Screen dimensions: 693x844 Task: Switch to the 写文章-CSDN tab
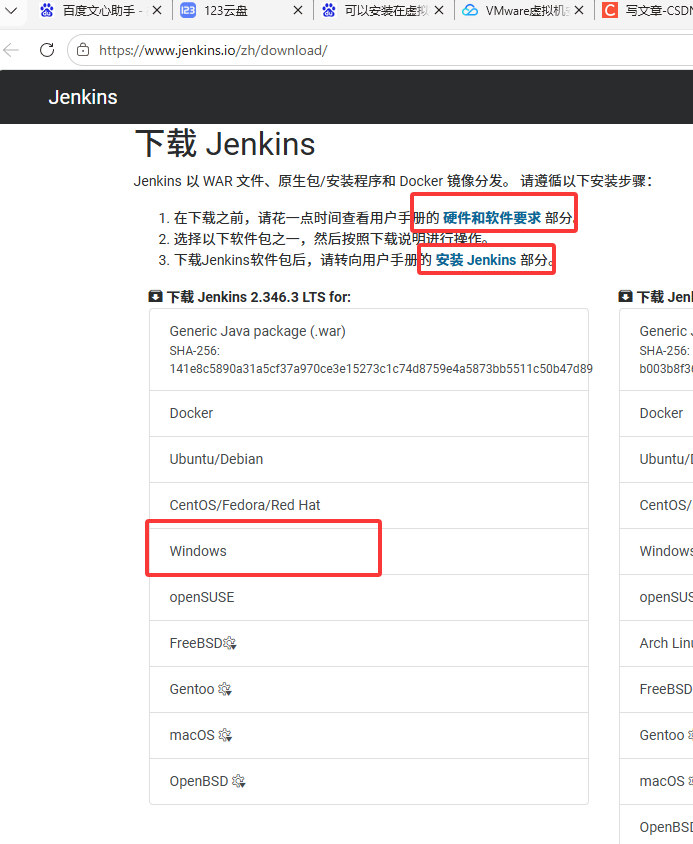click(x=646, y=10)
